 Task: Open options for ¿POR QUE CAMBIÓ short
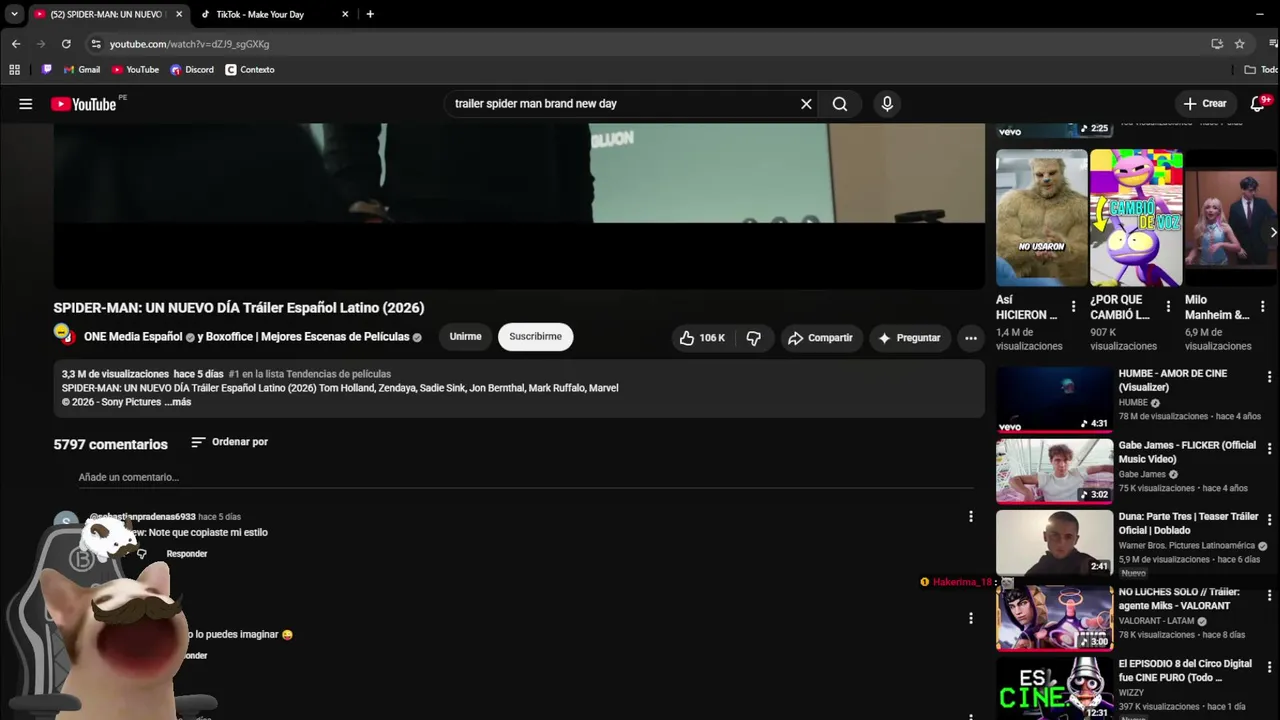(x=1168, y=307)
